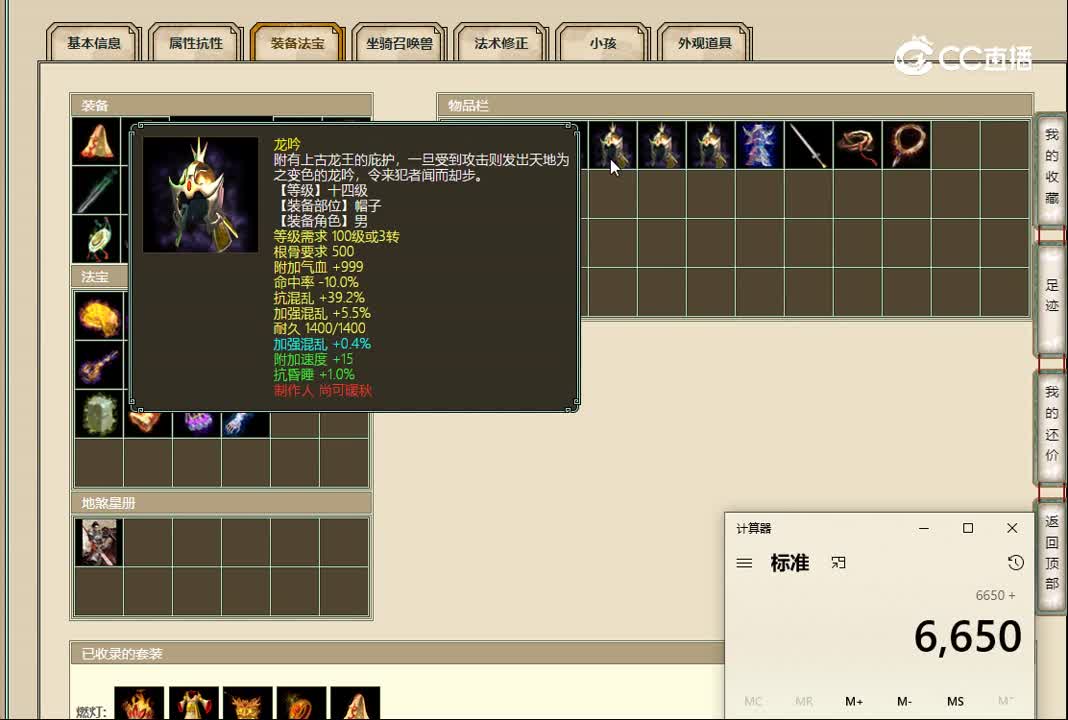The width and height of the screenshot is (1068, 720).
Task: Click the 龙吟 item name in tooltip
Action: point(287,144)
